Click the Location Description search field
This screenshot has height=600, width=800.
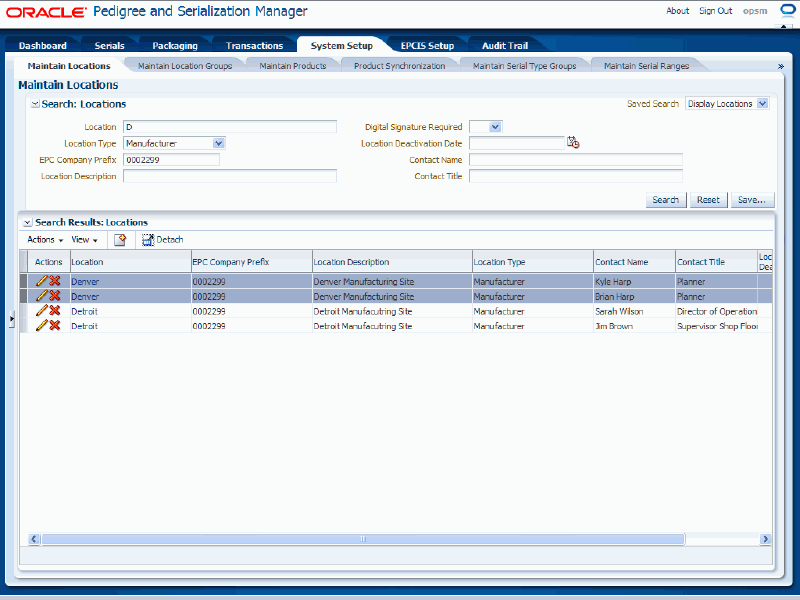click(230, 176)
